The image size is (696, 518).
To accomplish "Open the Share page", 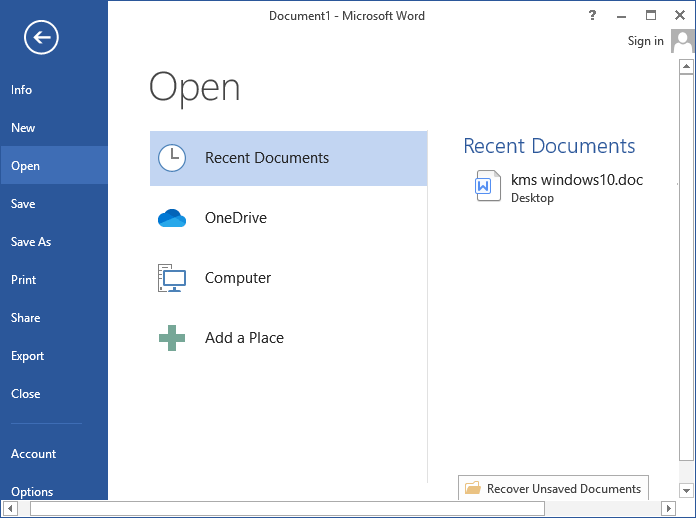I will (26, 318).
